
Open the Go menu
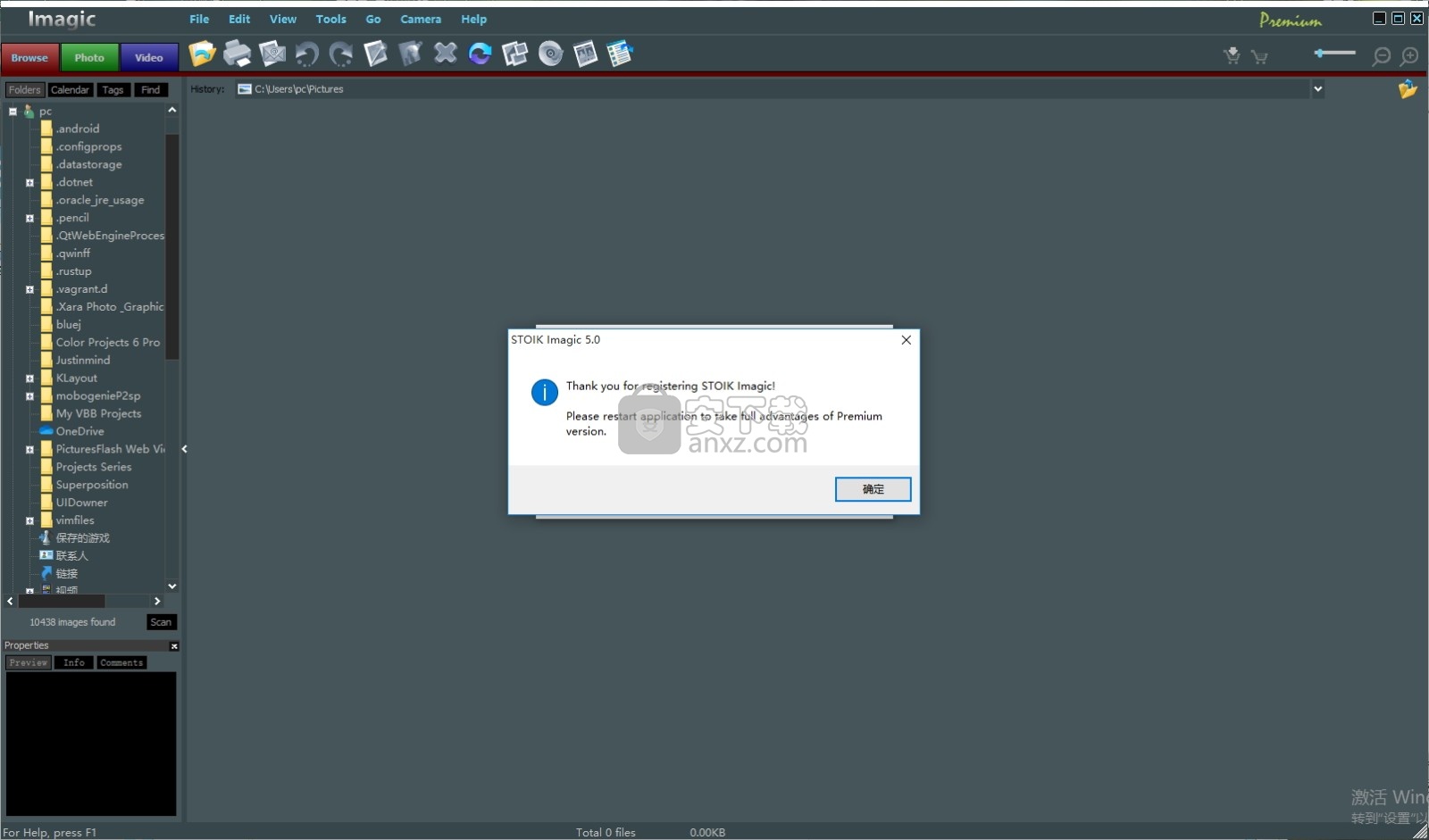click(373, 19)
